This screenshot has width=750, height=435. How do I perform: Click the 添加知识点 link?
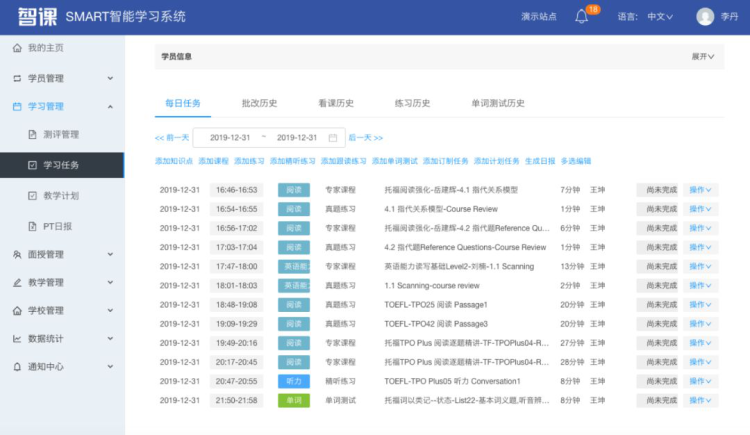coord(174,161)
